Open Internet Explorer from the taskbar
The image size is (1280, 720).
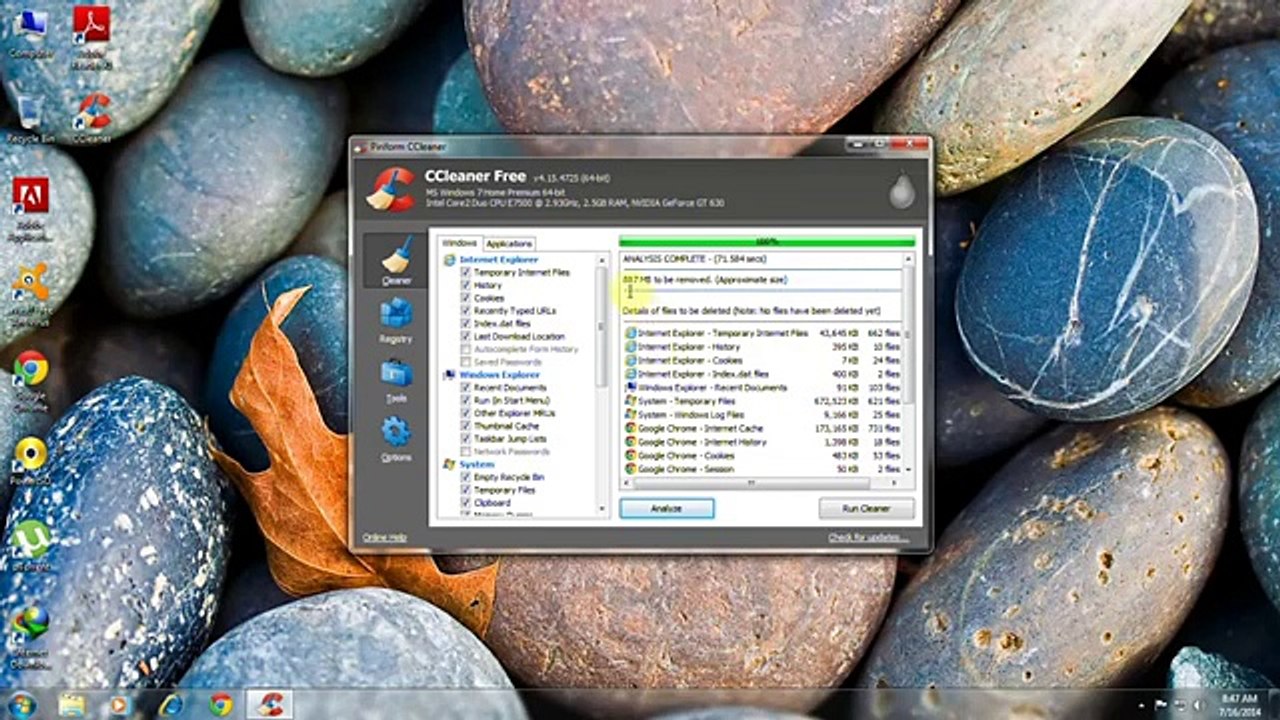(171, 705)
